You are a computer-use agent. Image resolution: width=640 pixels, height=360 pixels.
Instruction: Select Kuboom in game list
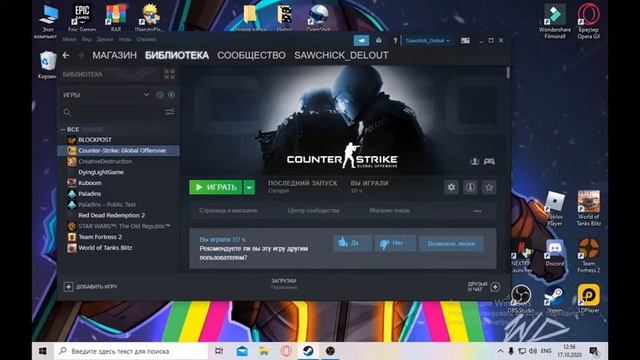118,183
